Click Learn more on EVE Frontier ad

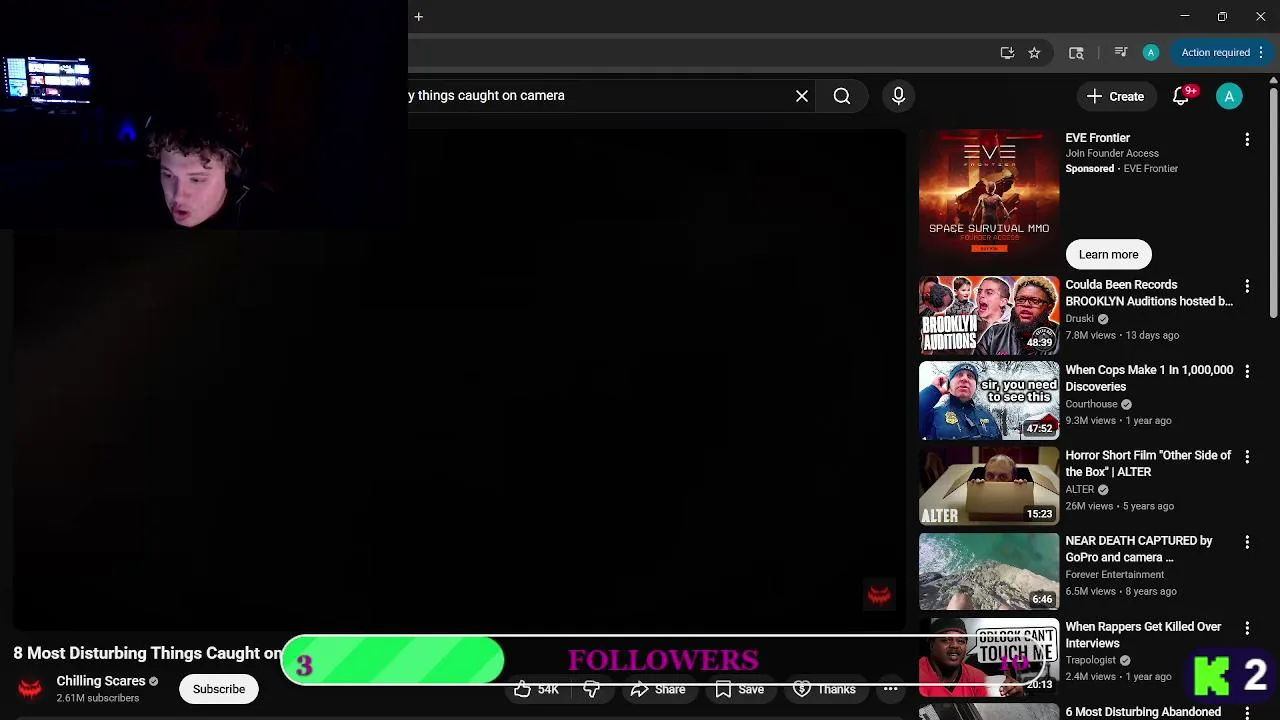tap(1108, 254)
